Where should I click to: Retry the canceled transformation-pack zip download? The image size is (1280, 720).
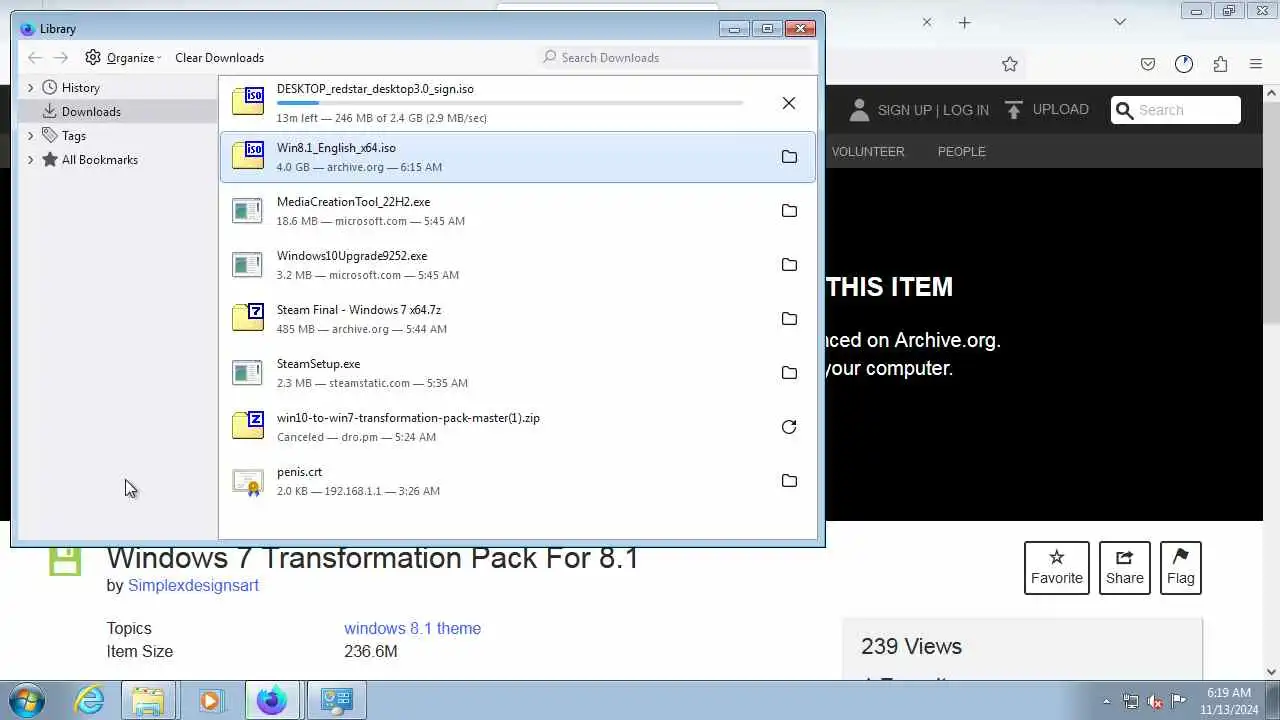tap(789, 427)
